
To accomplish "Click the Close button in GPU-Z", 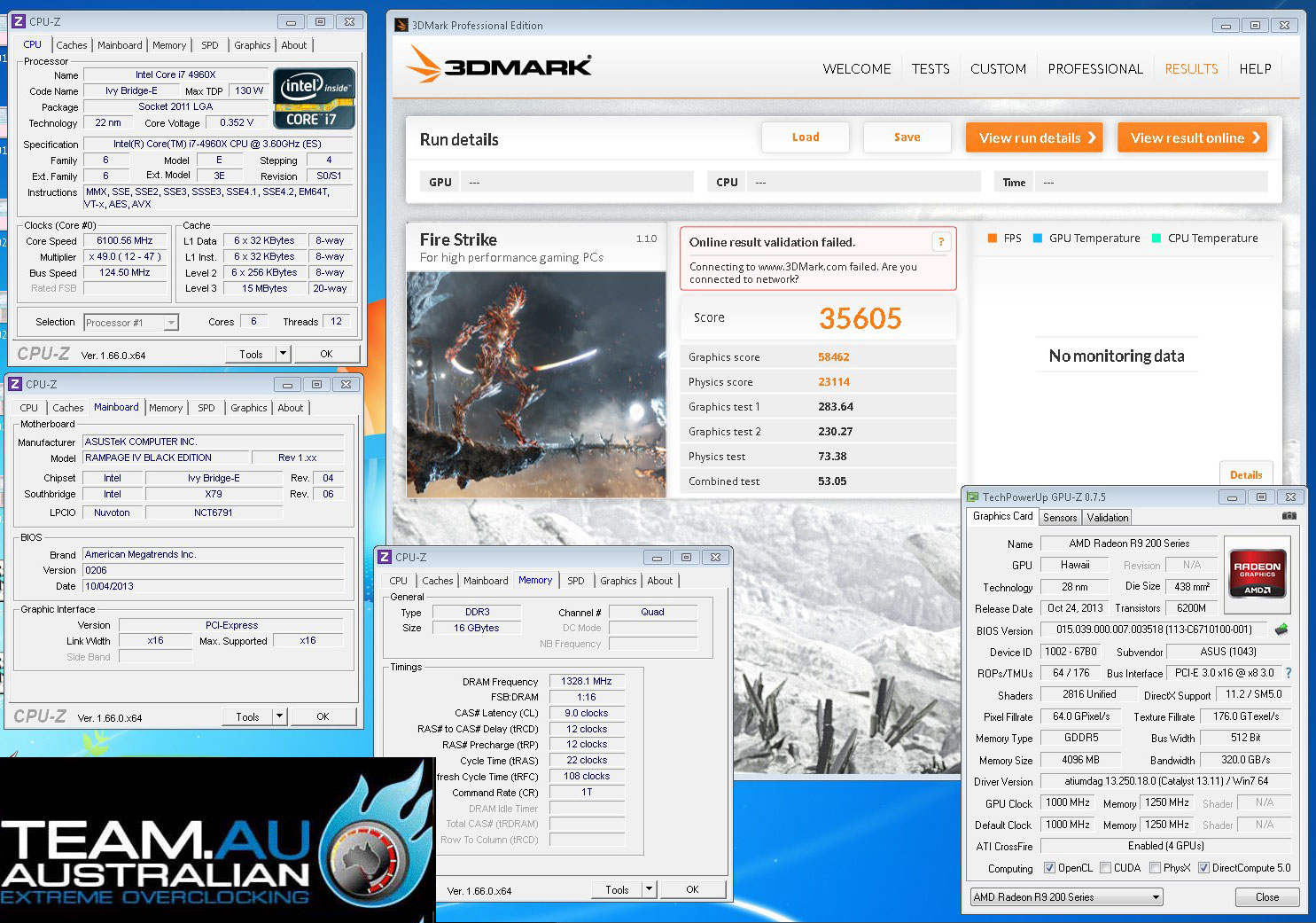I will click(x=1267, y=897).
